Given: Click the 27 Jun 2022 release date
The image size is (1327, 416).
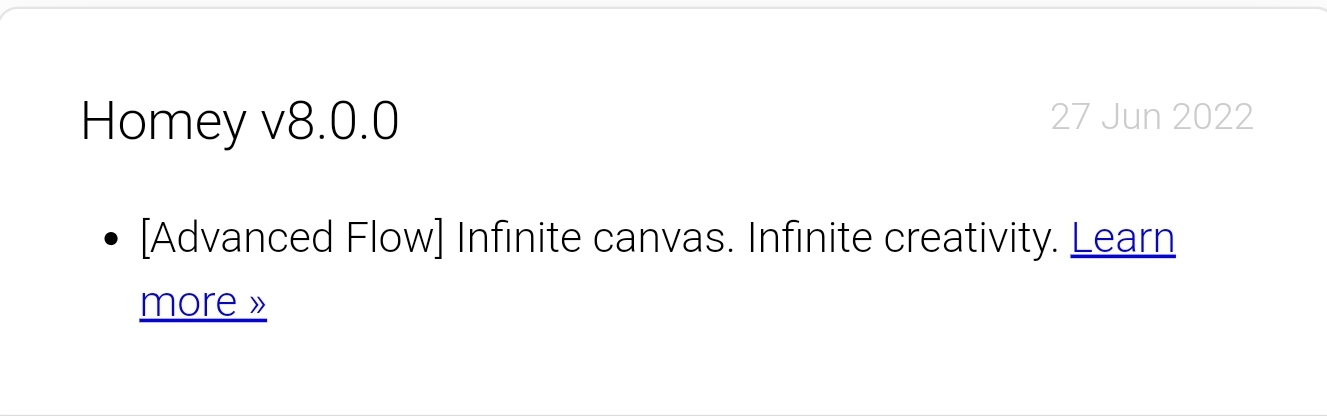Looking at the screenshot, I should (1151, 117).
